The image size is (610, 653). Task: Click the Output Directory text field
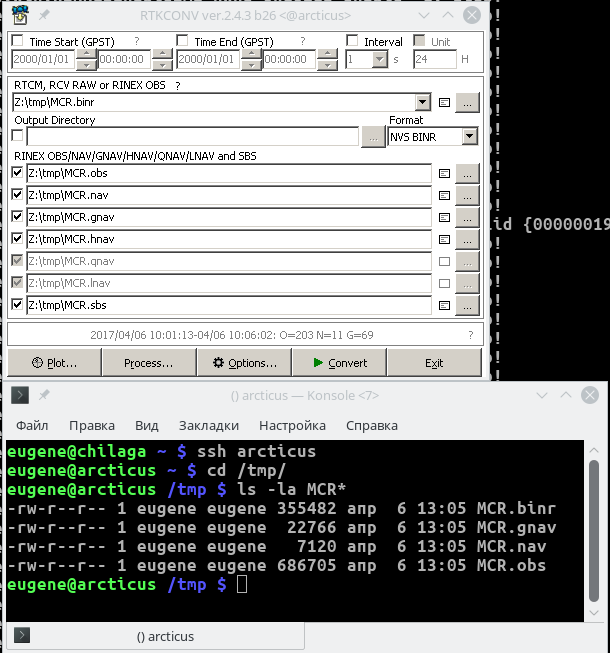point(192,137)
